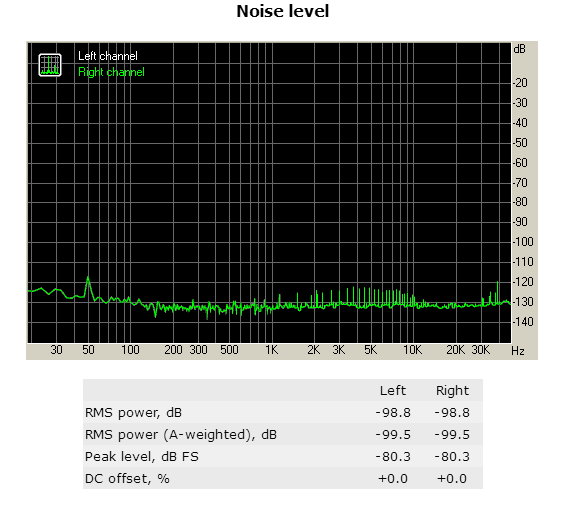Click the 'Right' column header in table
The image size is (585, 509).
pos(452,391)
